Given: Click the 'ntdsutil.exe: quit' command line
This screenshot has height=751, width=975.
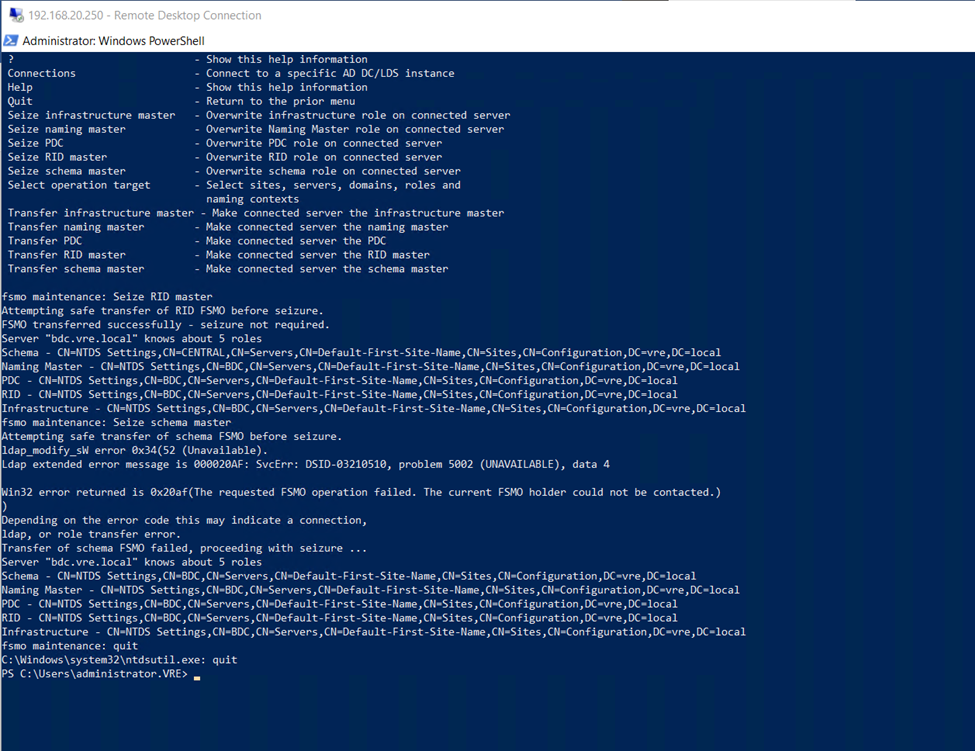Looking at the screenshot, I should pyautogui.click(x=120, y=660).
